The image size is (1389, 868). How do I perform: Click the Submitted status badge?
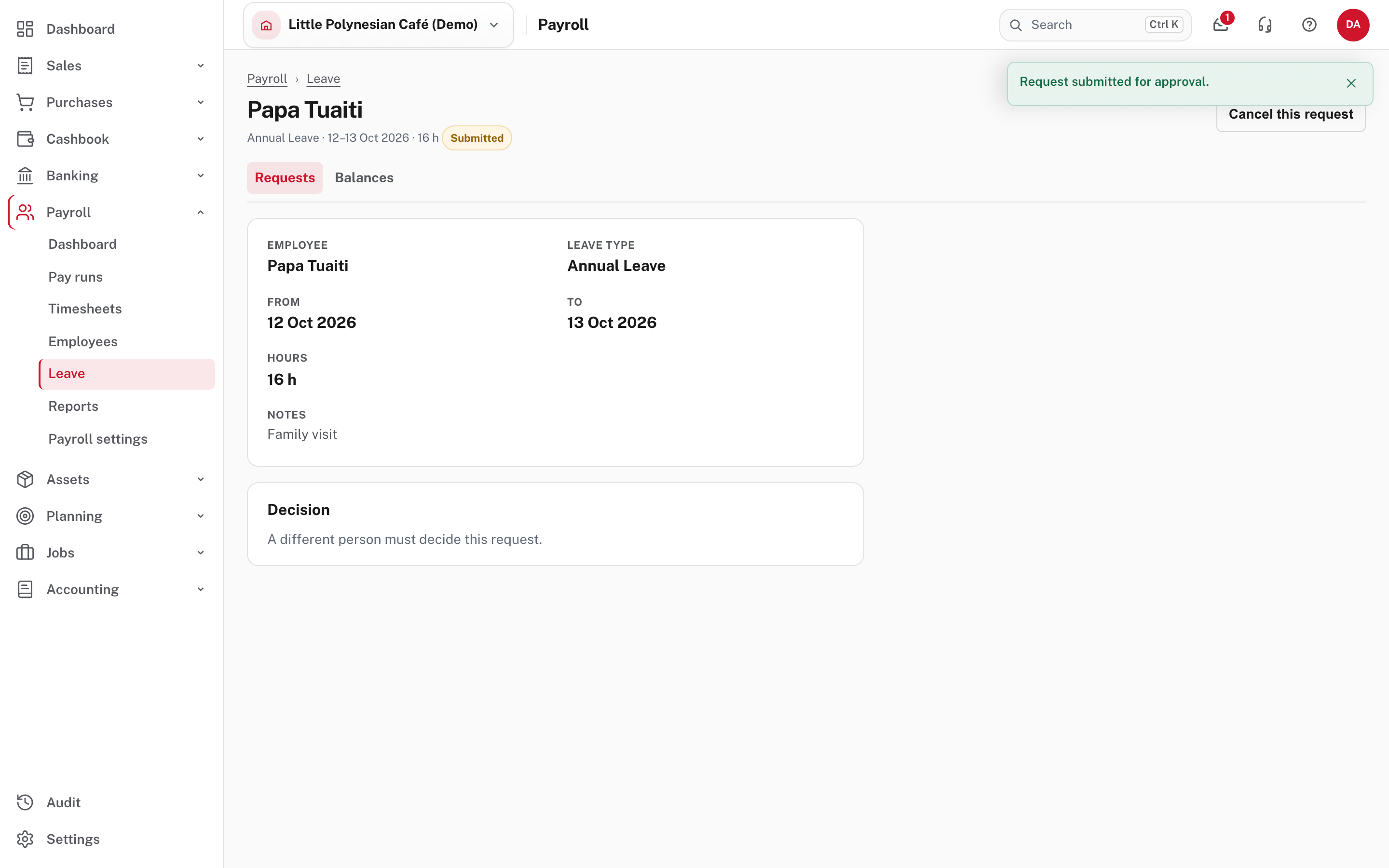pos(477,138)
